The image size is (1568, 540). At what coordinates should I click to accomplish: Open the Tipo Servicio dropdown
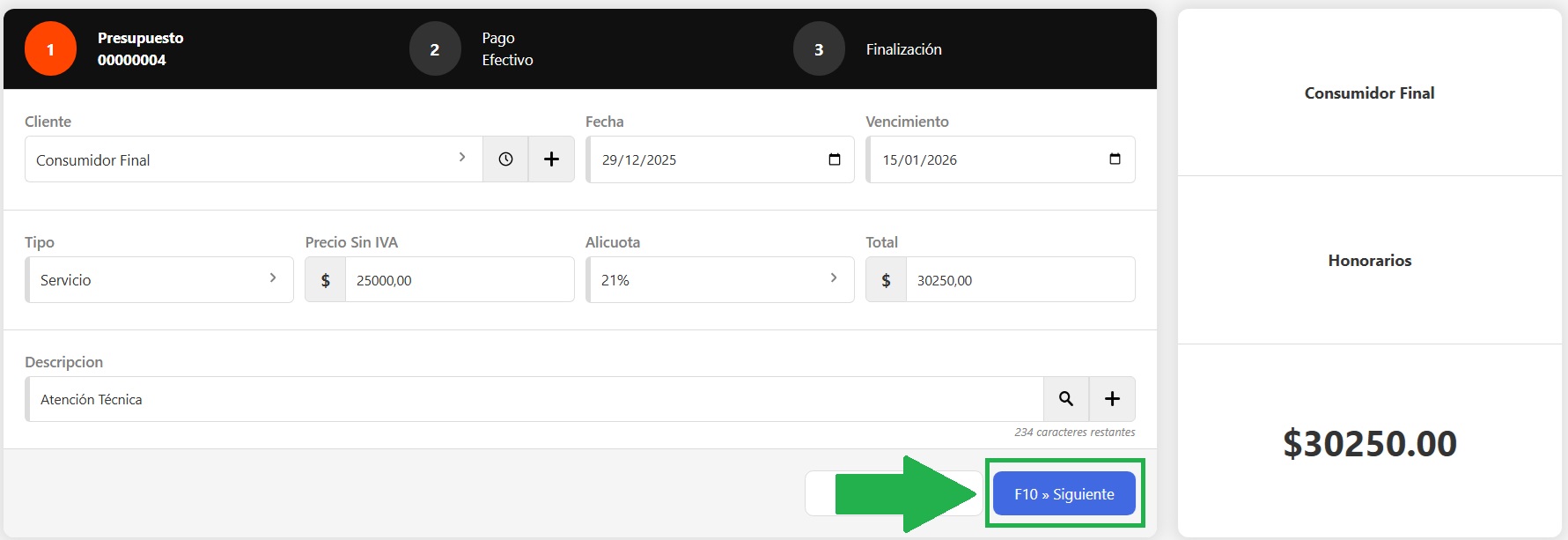tap(159, 280)
